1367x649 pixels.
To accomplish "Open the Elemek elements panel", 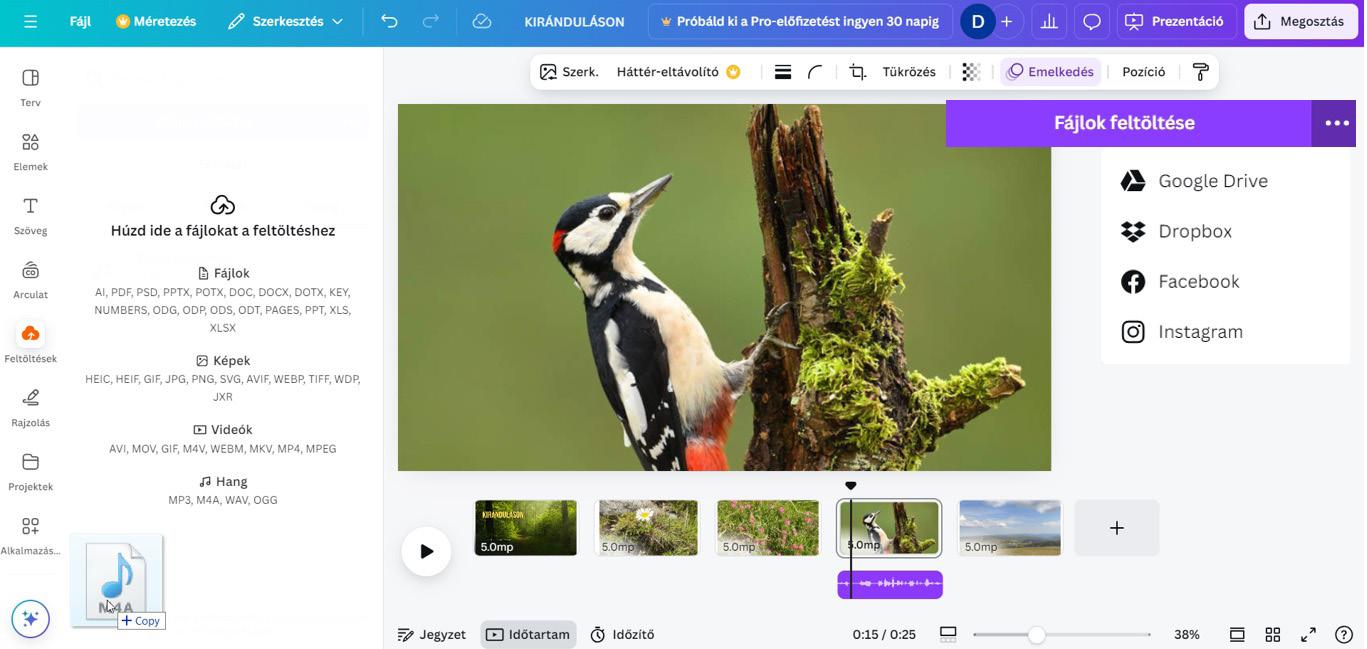I will 30,151.
